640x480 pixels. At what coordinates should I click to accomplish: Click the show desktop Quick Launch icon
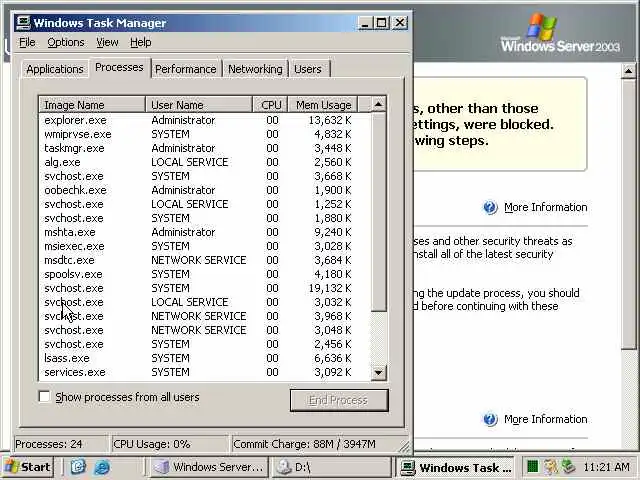point(78,466)
